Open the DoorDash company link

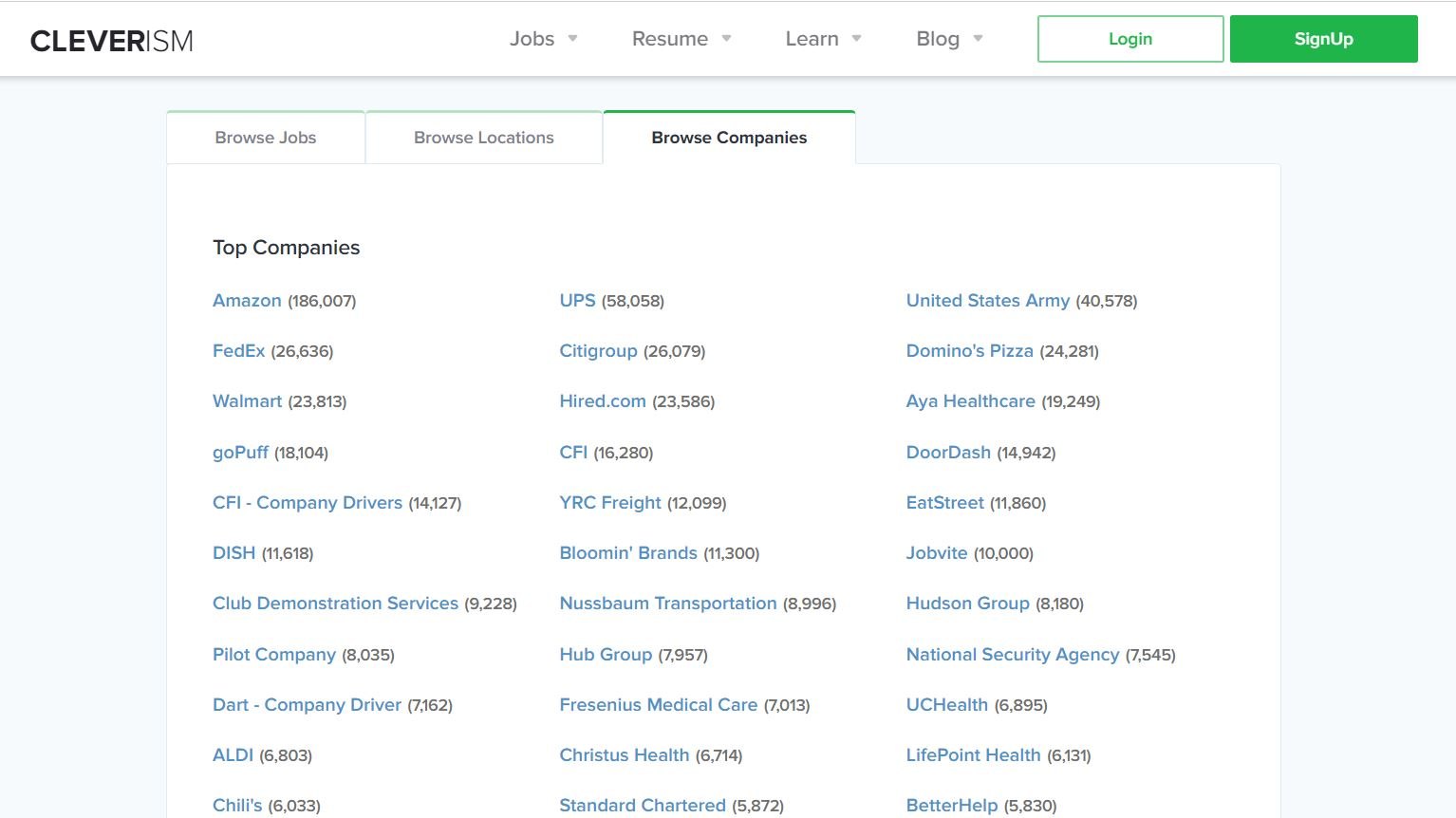coord(948,453)
